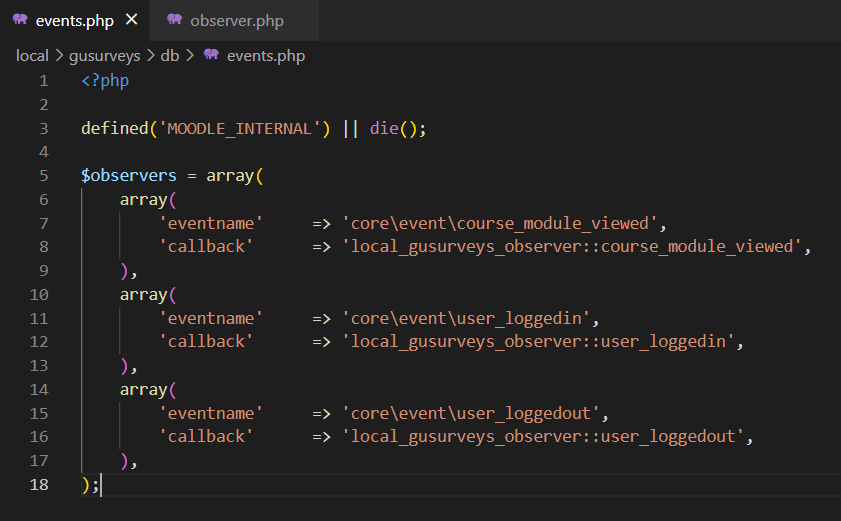Select 'events.php' in the breadcrumb
This screenshot has width=841, height=521.
pyautogui.click(x=265, y=56)
